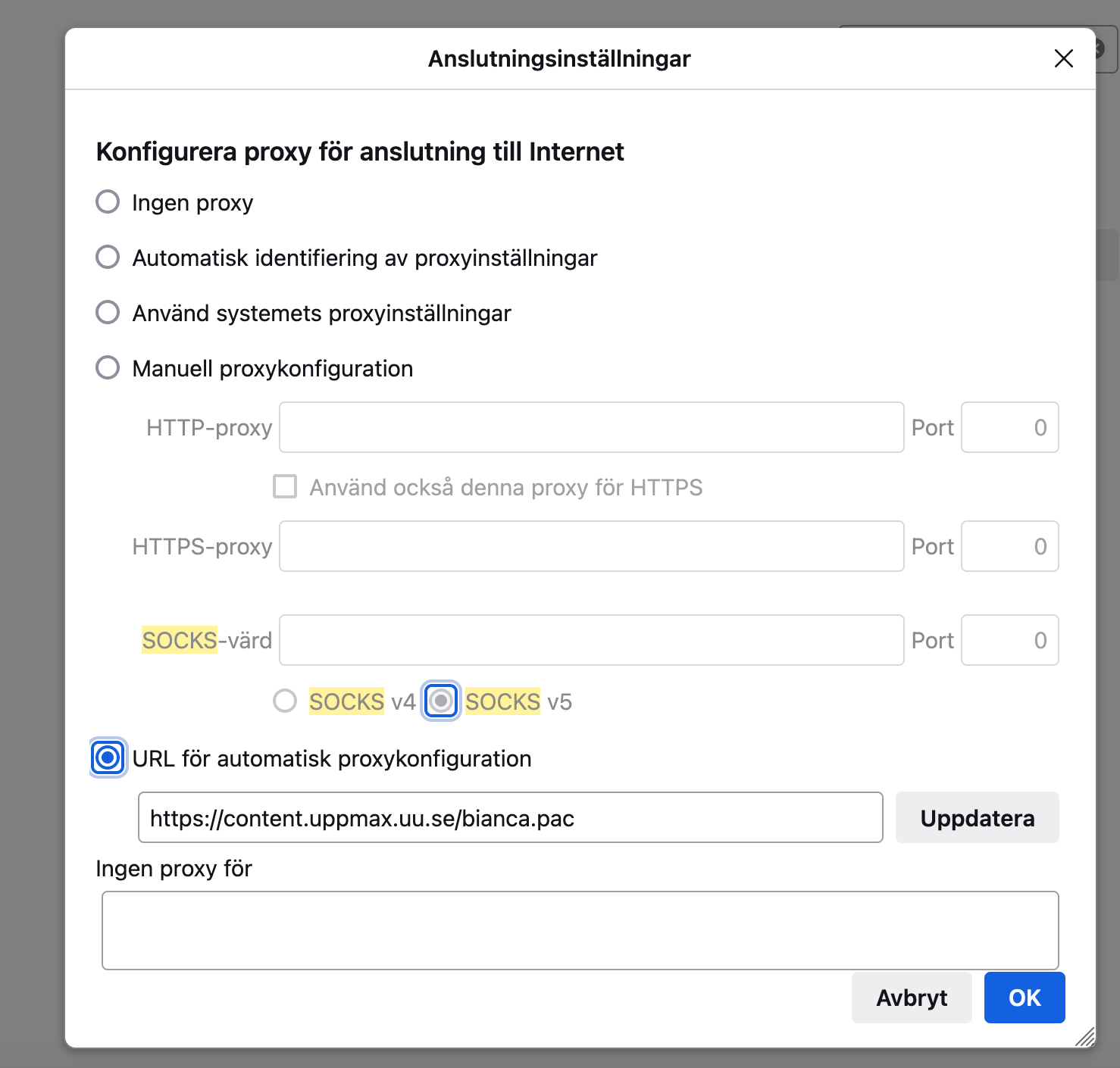Click the HTTPS-proxy host field
The image size is (1120, 1068).
click(592, 546)
